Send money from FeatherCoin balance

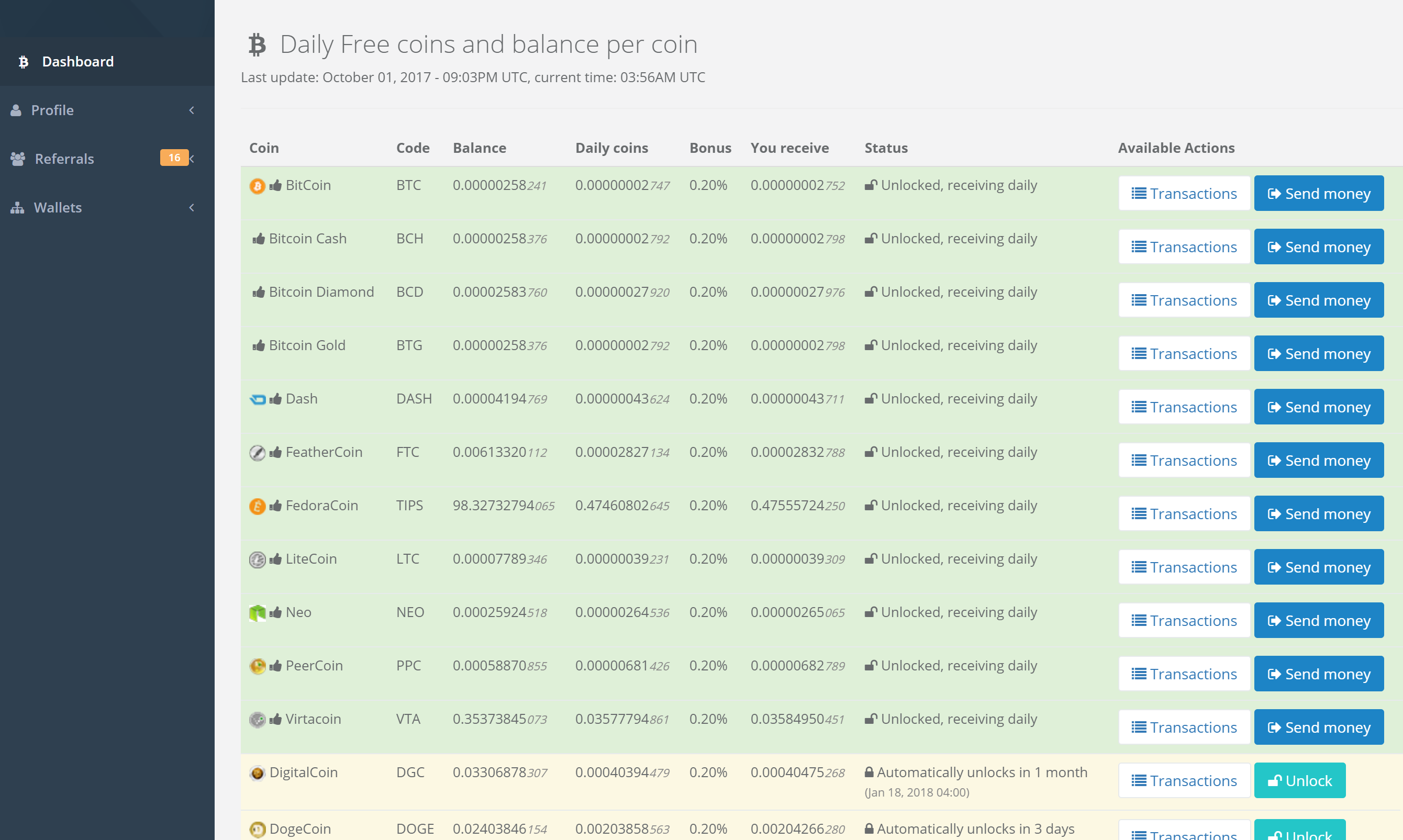(x=1319, y=460)
